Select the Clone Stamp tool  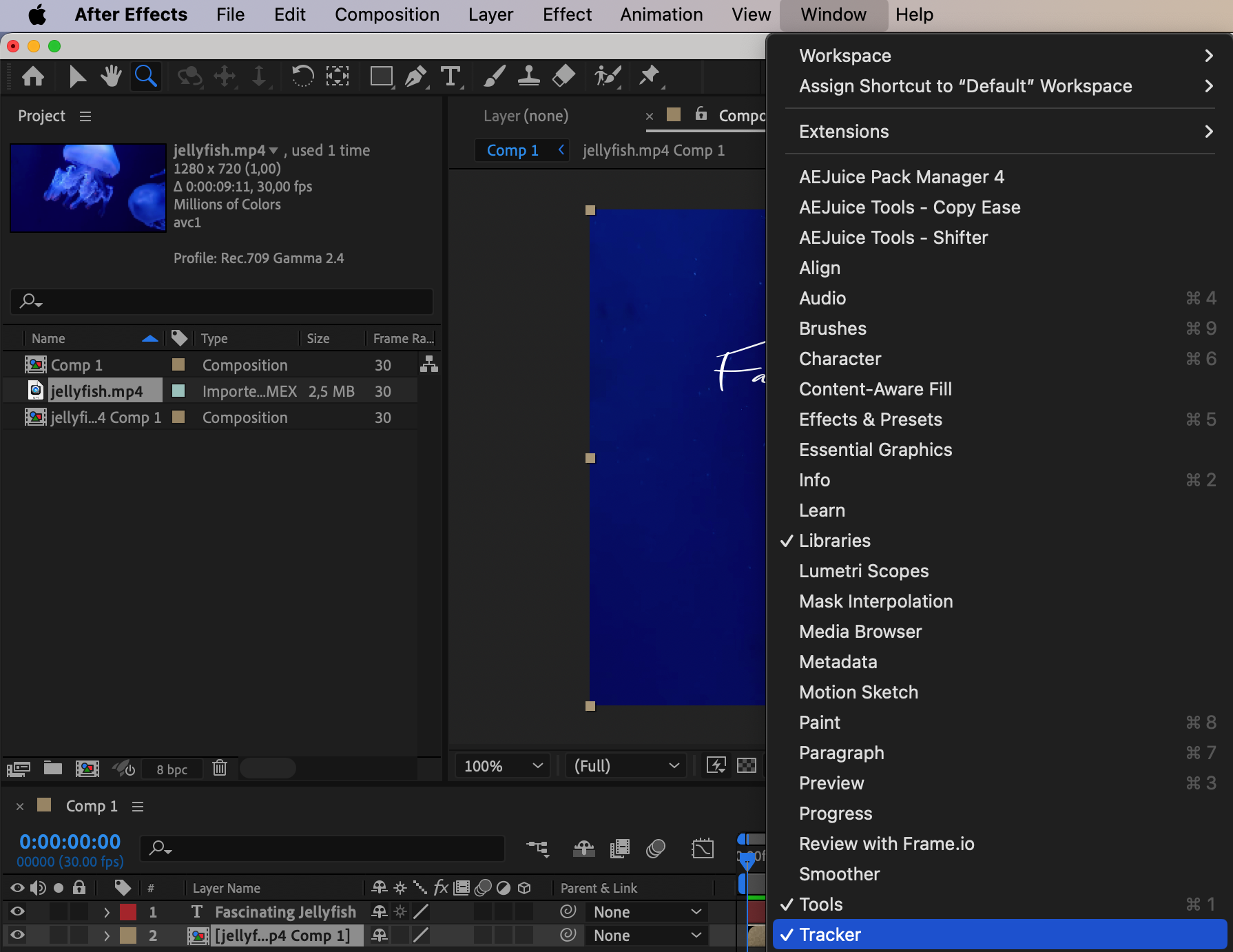tap(528, 76)
